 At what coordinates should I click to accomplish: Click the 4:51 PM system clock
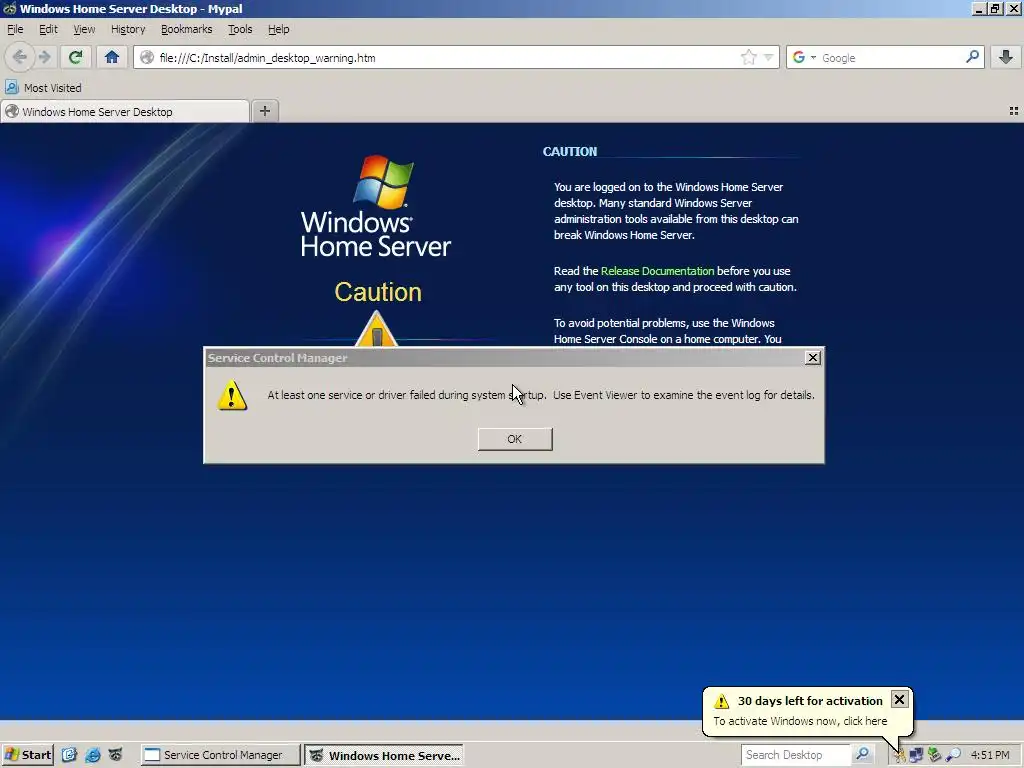coord(990,755)
